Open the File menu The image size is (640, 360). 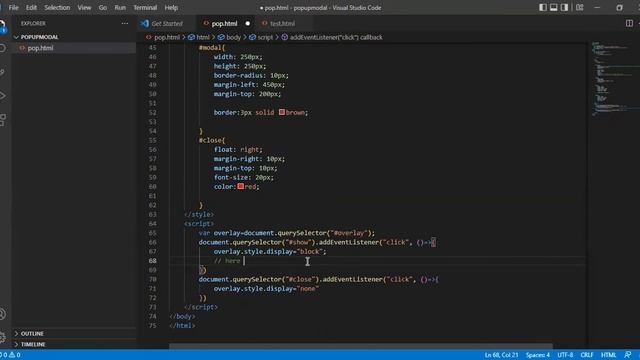[x=13, y=7]
